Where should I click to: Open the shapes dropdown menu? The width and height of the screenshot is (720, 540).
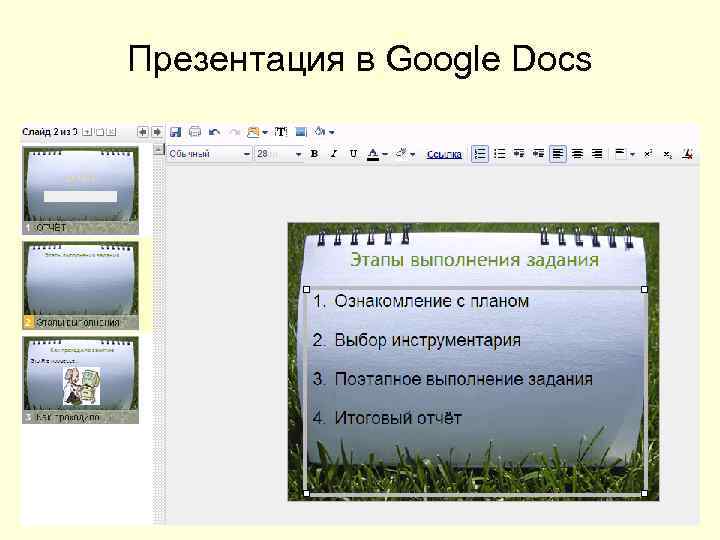coord(332,133)
